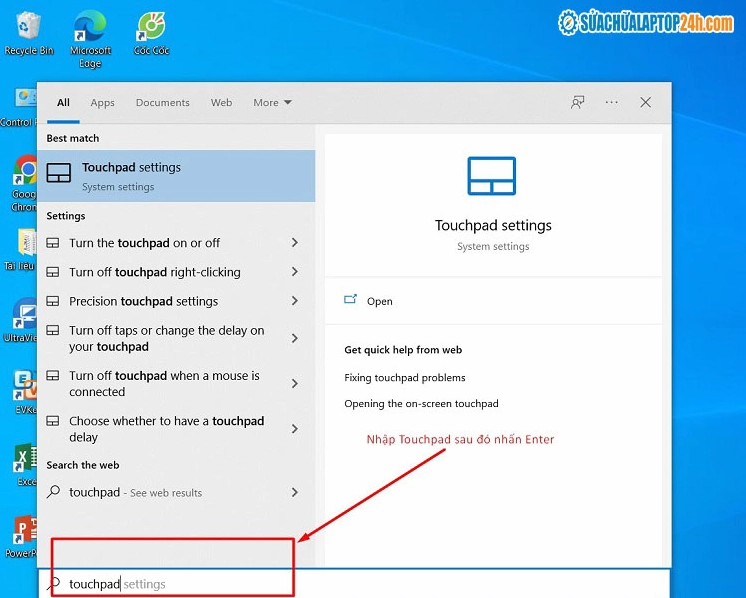746x598 pixels.
Task: Open 'Opening the on-screen touchpad' help link
Action: coord(421,403)
